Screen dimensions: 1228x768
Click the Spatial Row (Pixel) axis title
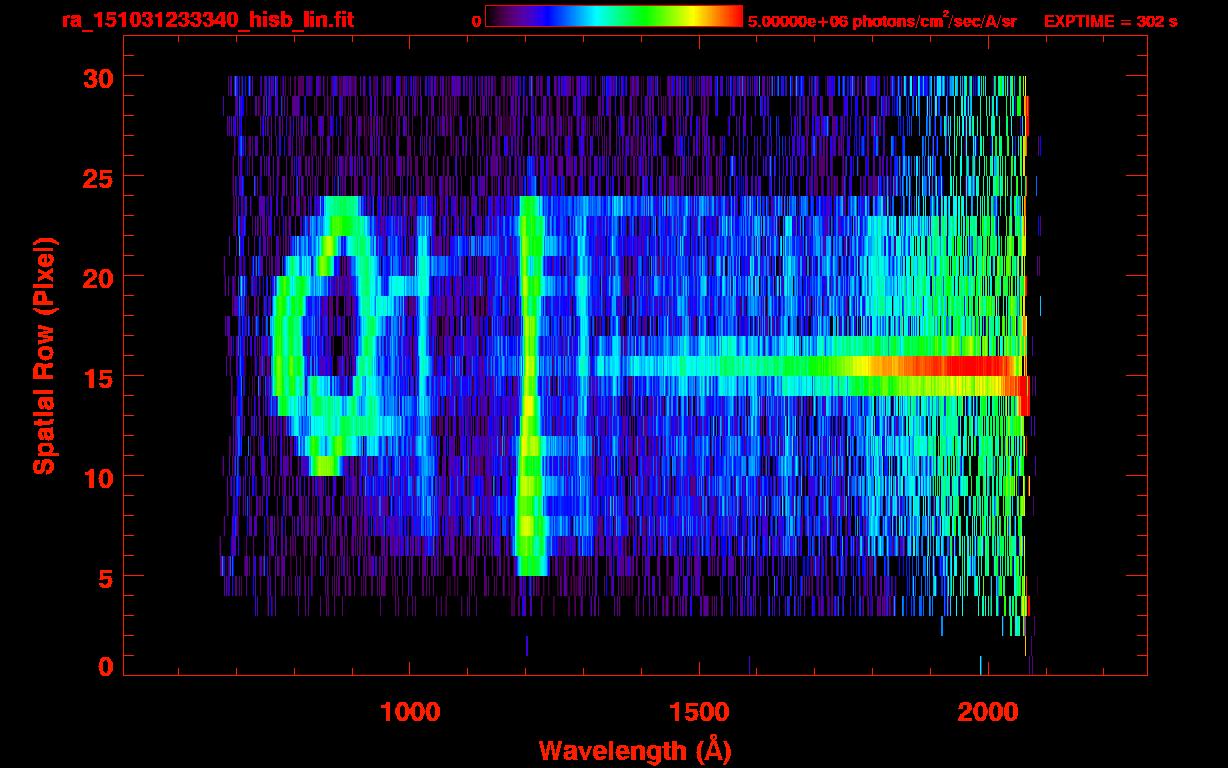tap(44, 355)
